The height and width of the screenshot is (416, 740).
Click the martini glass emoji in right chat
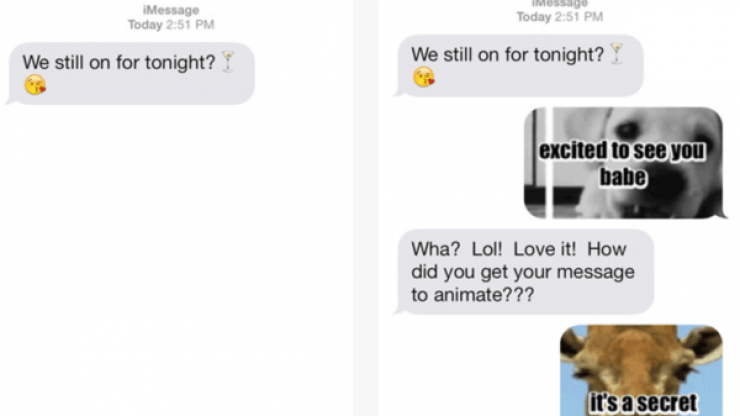(616, 54)
